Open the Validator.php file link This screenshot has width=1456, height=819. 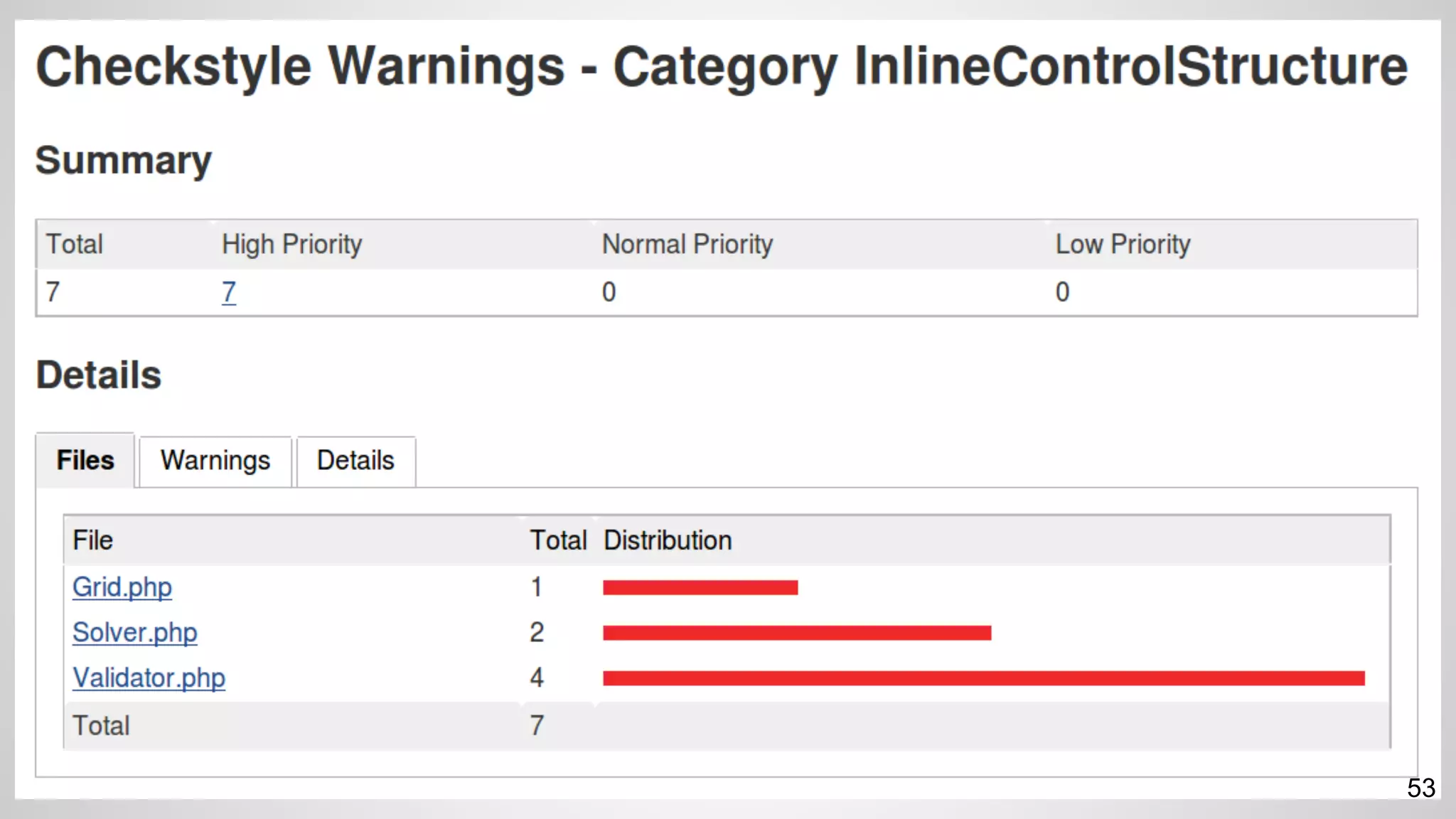coord(149,678)
